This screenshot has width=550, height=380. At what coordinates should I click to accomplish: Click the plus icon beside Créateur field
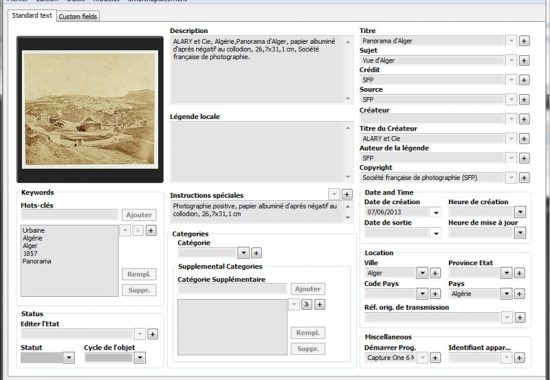click(x=524, y=119)
